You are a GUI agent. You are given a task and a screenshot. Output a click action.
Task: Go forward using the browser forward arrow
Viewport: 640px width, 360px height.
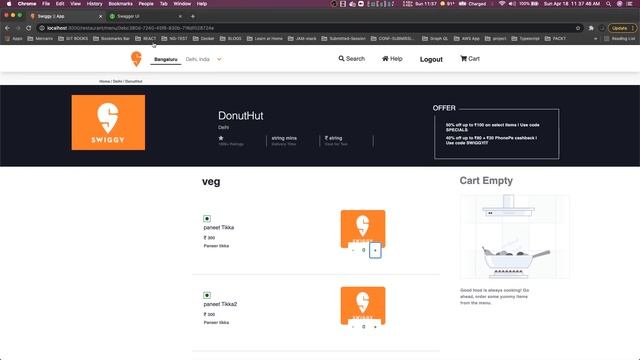coord(18,28)
